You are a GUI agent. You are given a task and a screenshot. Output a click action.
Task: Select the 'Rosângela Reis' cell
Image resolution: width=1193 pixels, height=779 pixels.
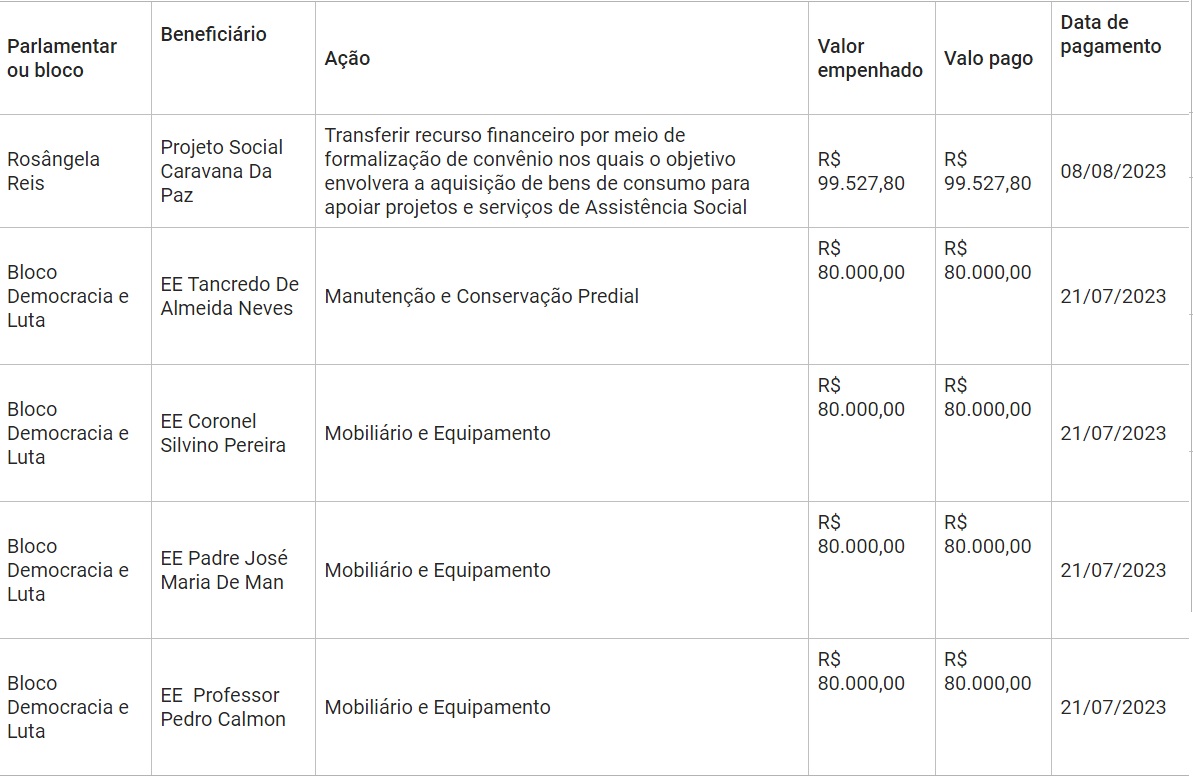[x=53, y=171]
